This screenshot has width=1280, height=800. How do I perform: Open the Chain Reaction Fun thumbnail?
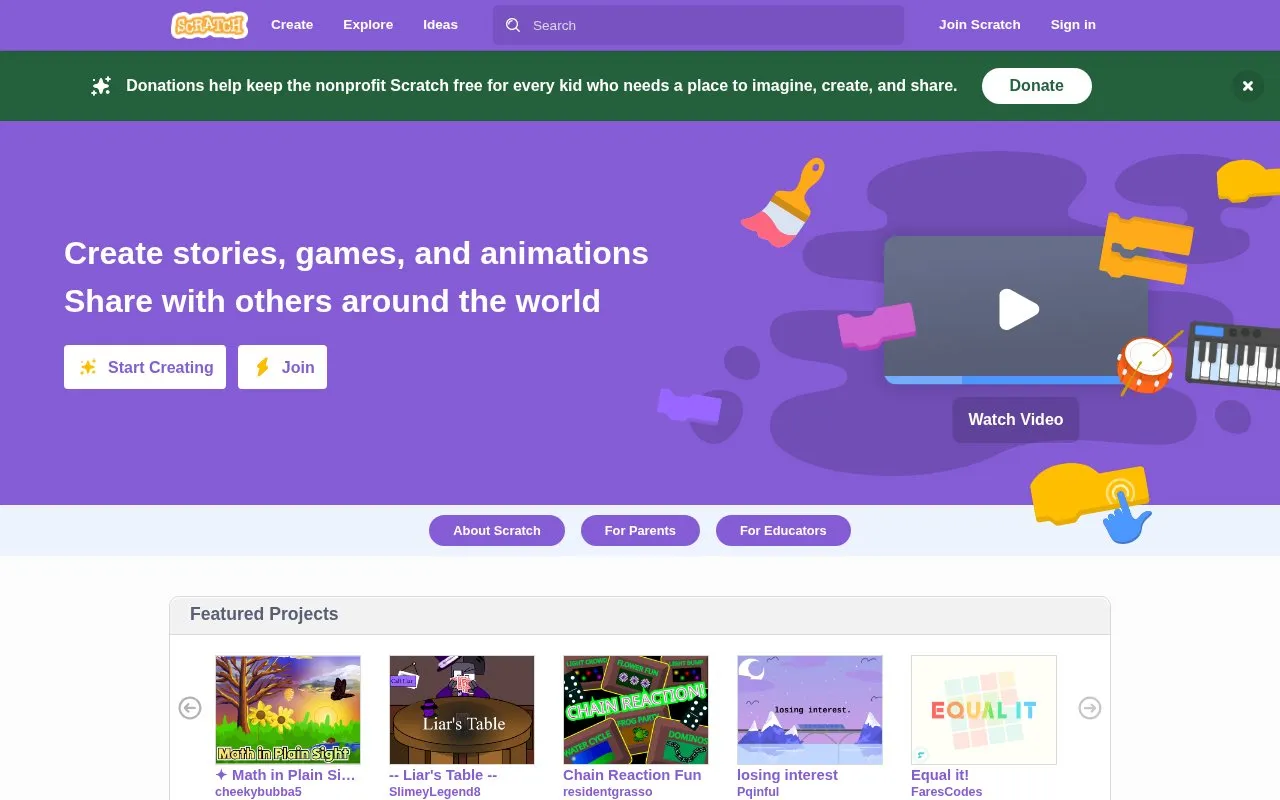(636, 710)
